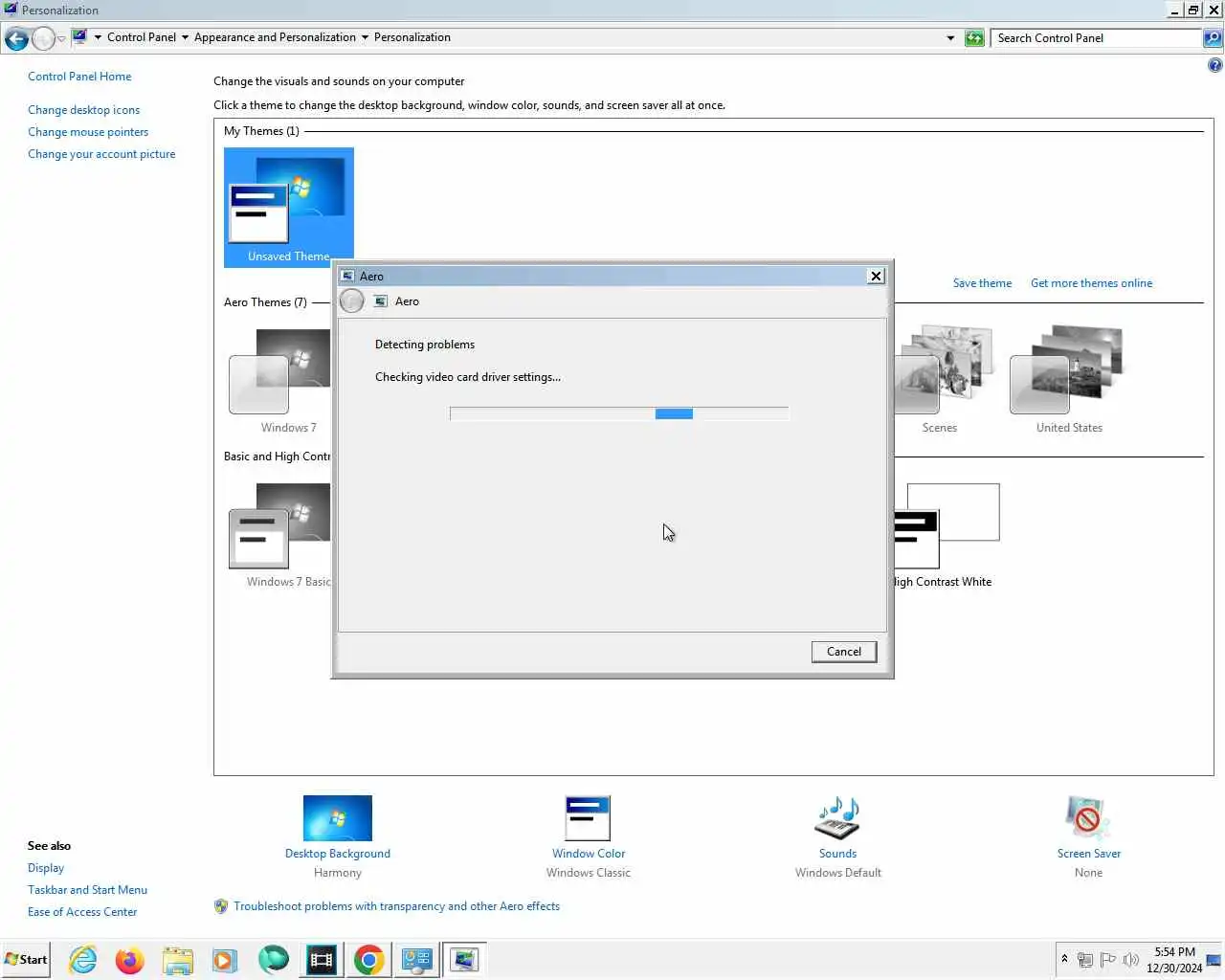1225x980 pixels.
Task: Open Change mouse pointers link
Action: (x=88, y=132)
